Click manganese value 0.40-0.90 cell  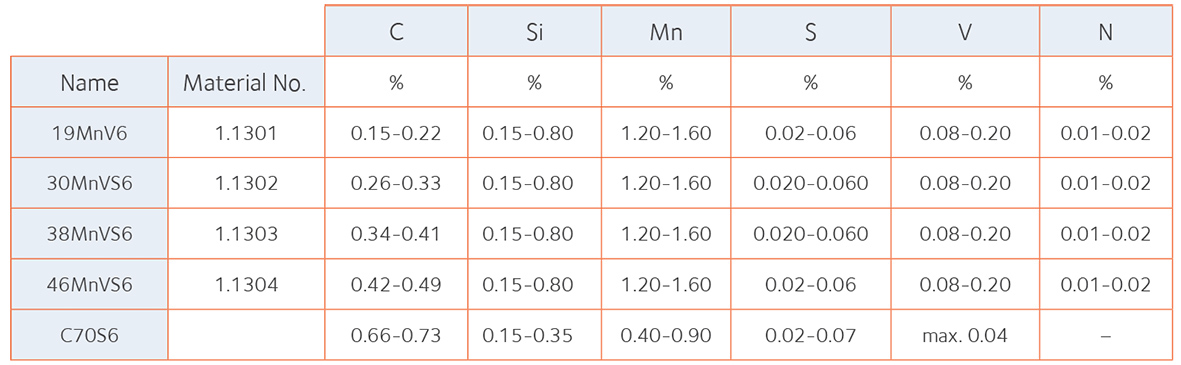(x=665, y=335)
